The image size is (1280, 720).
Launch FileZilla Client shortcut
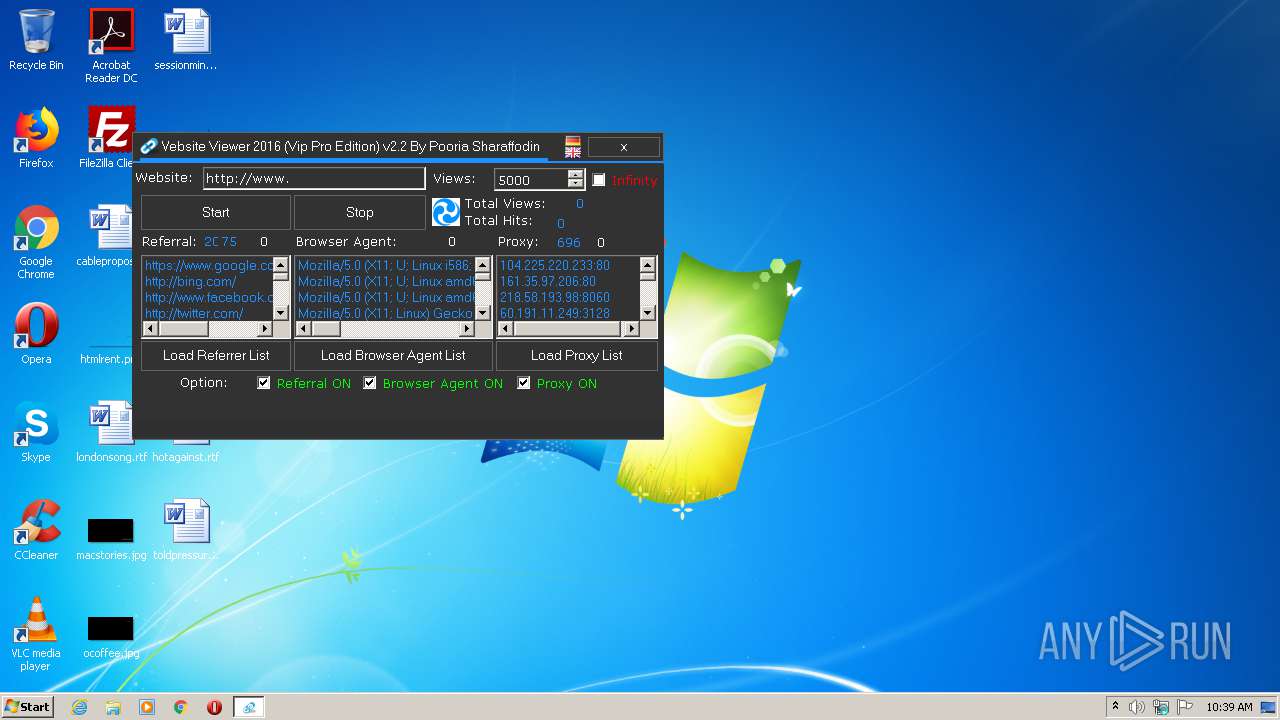(111, 138)
